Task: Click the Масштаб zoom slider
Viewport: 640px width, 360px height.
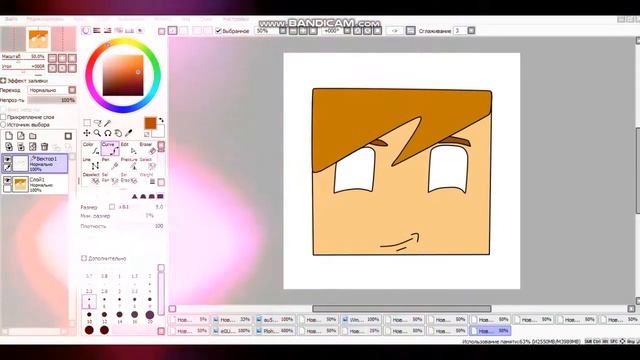Action: [x=23, y=61]
